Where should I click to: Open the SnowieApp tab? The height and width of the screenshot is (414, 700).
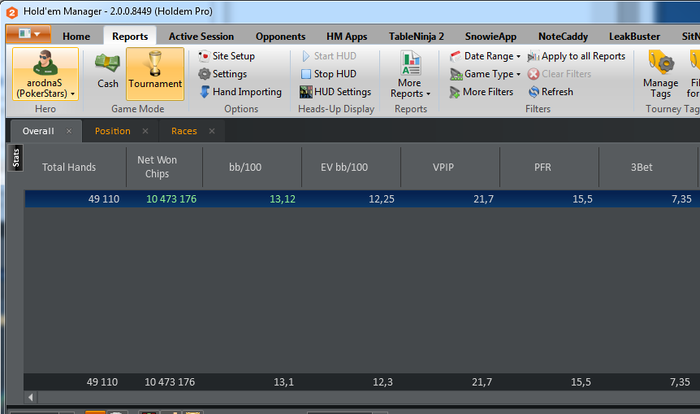(x=490, y=37)
